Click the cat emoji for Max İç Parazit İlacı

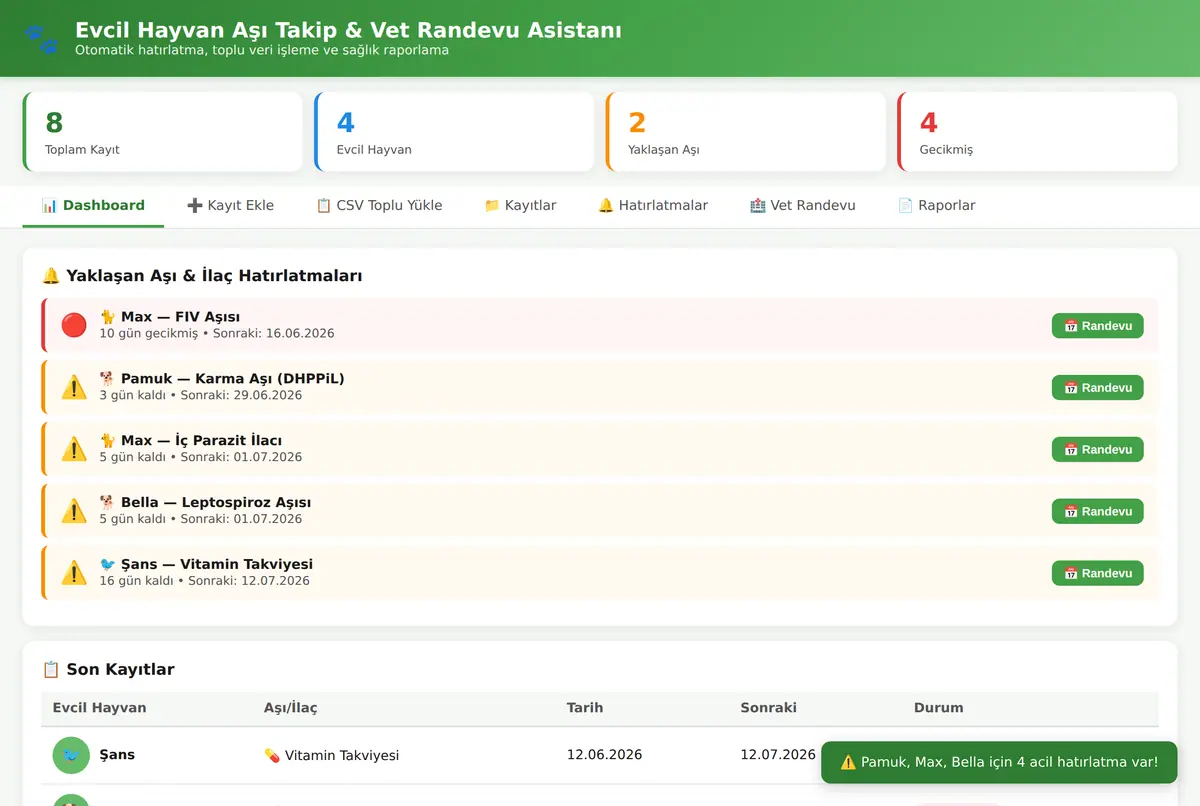click(x=108, y=441)
